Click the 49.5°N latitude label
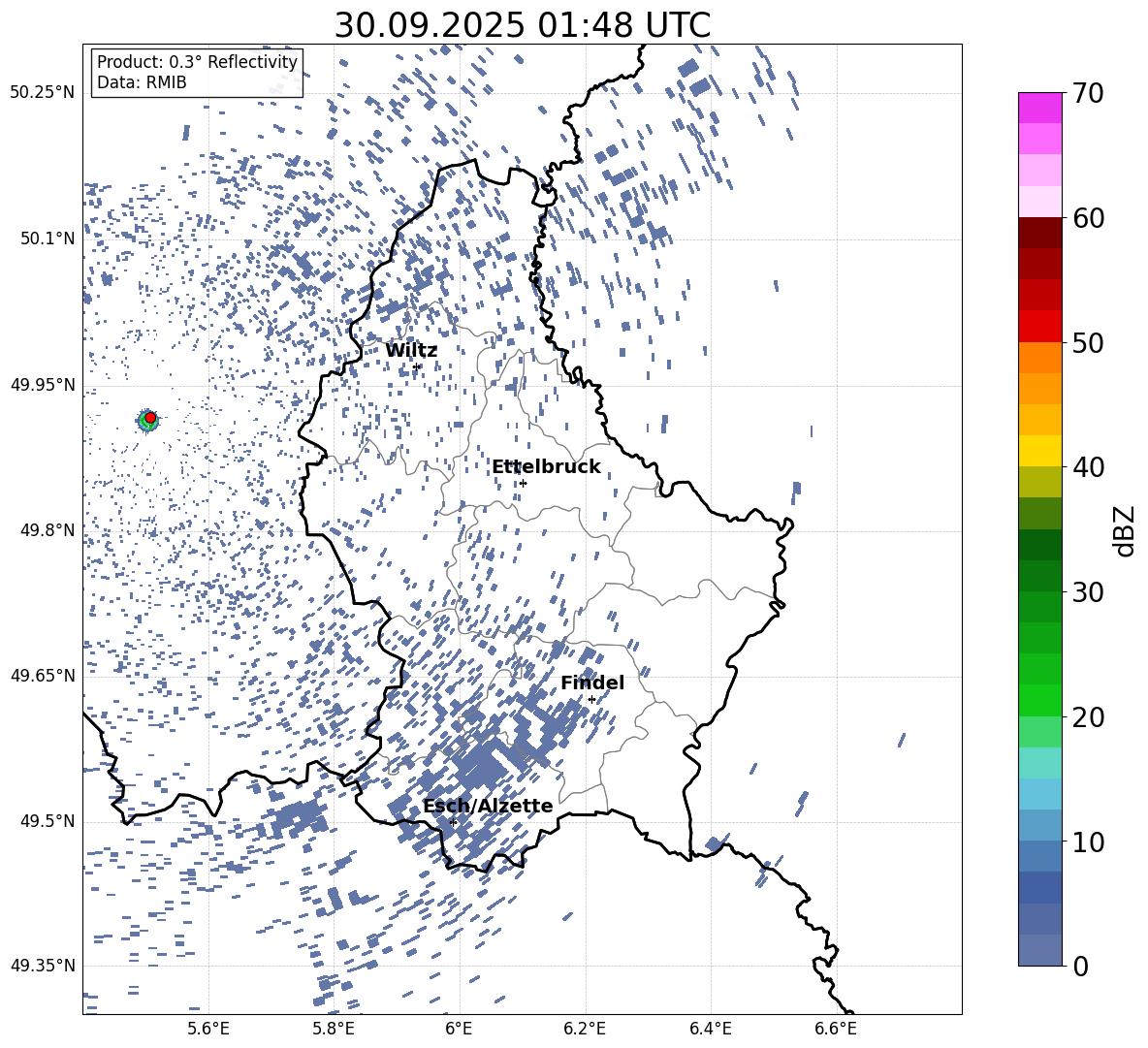1148x1048 pixels. coord(48,820)
